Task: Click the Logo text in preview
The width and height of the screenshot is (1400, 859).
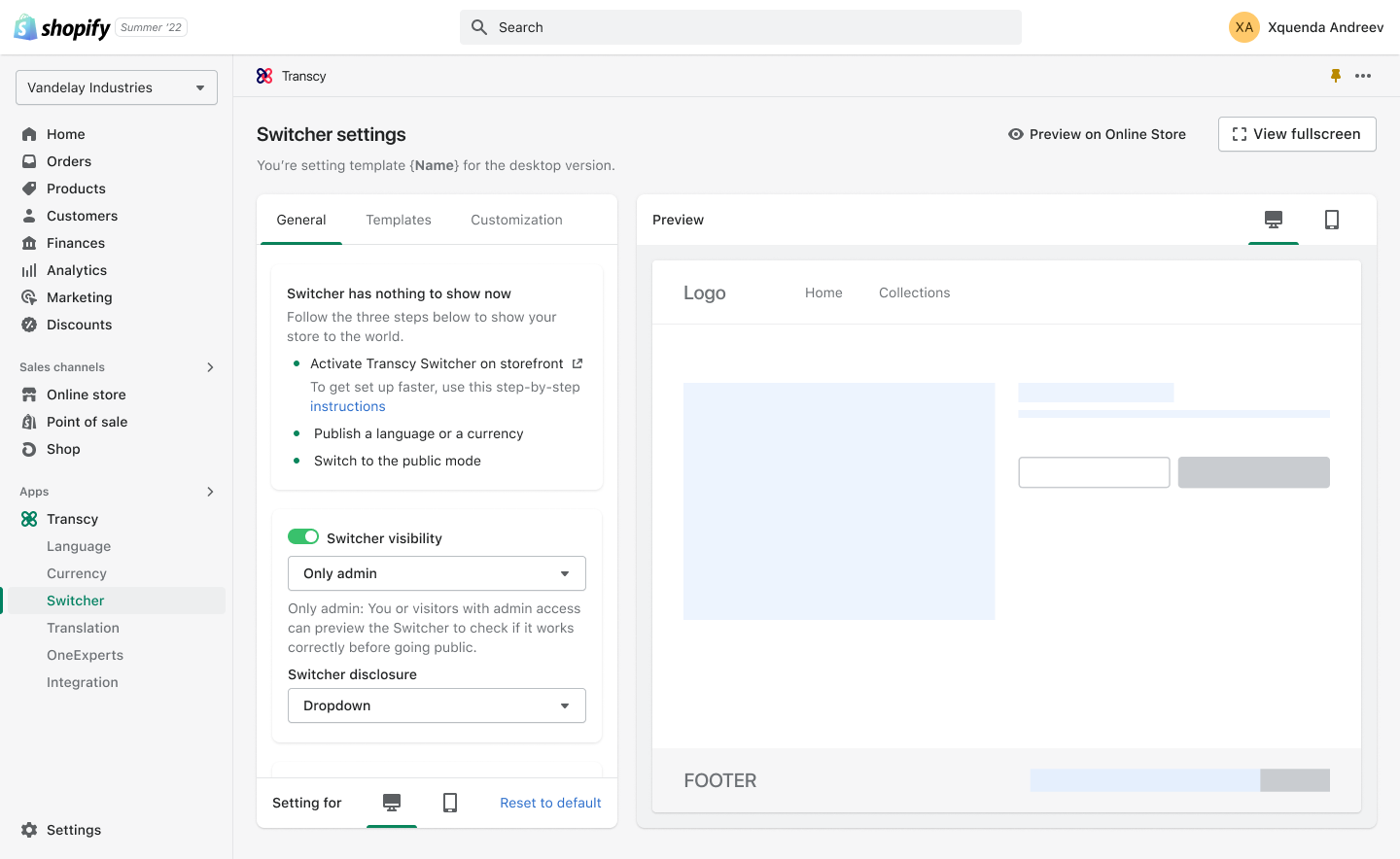Action: (705, 292)
